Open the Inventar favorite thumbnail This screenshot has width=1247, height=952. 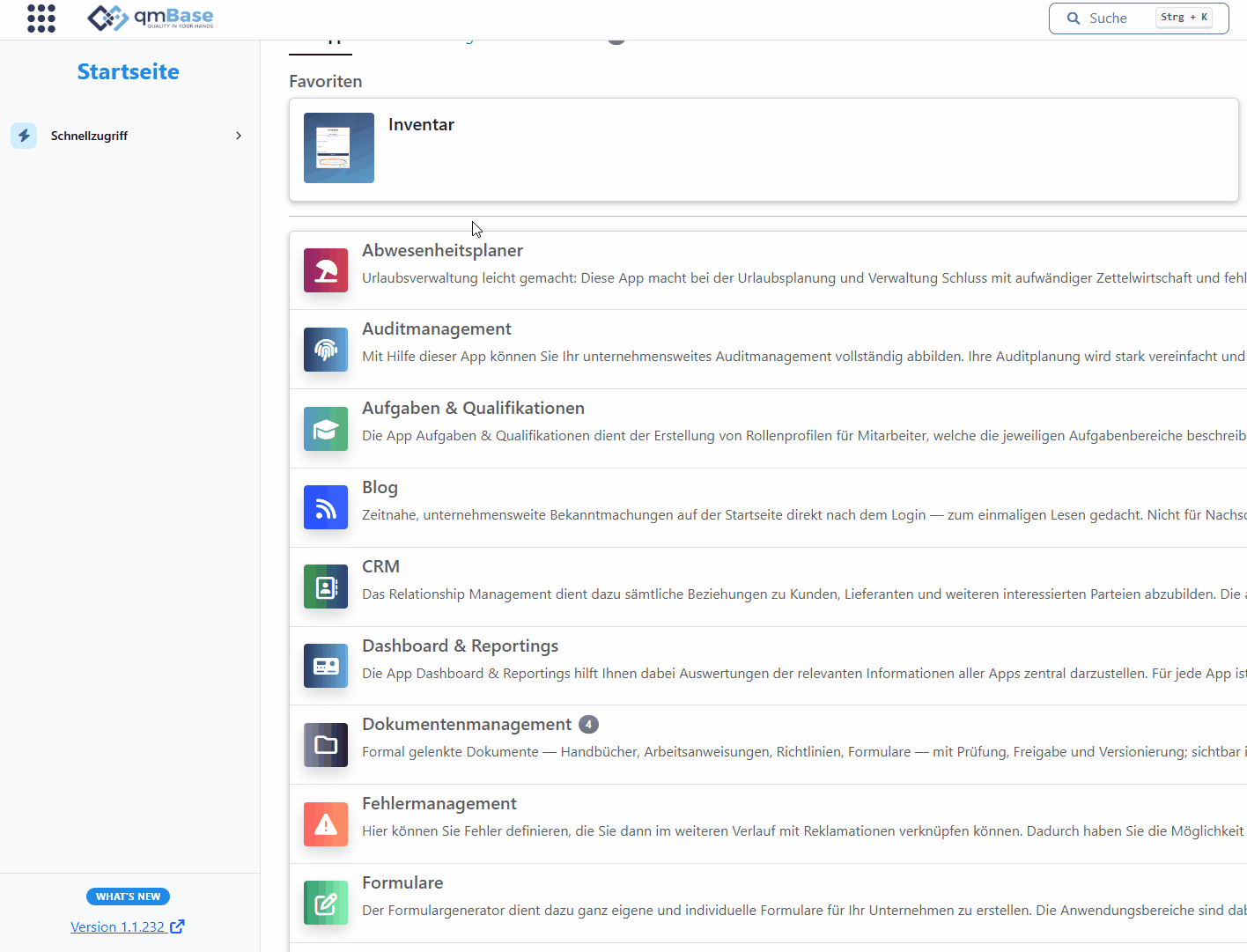339,148
